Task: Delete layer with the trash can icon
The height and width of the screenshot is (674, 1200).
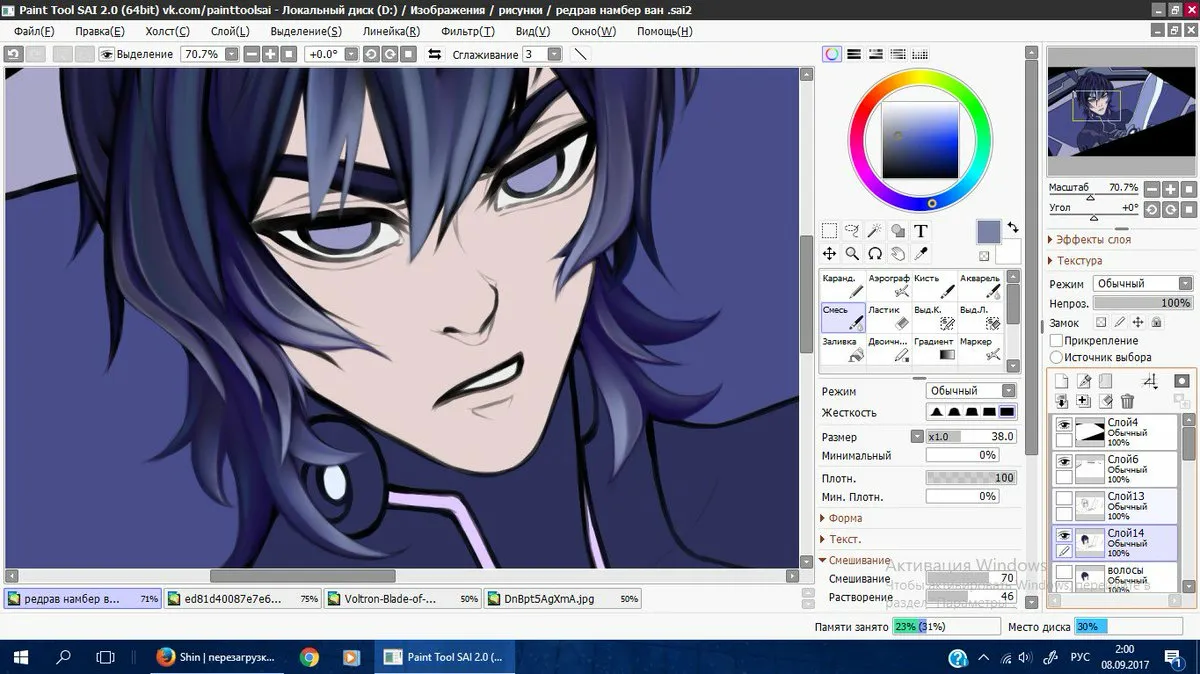Action: click(1127, 401)
